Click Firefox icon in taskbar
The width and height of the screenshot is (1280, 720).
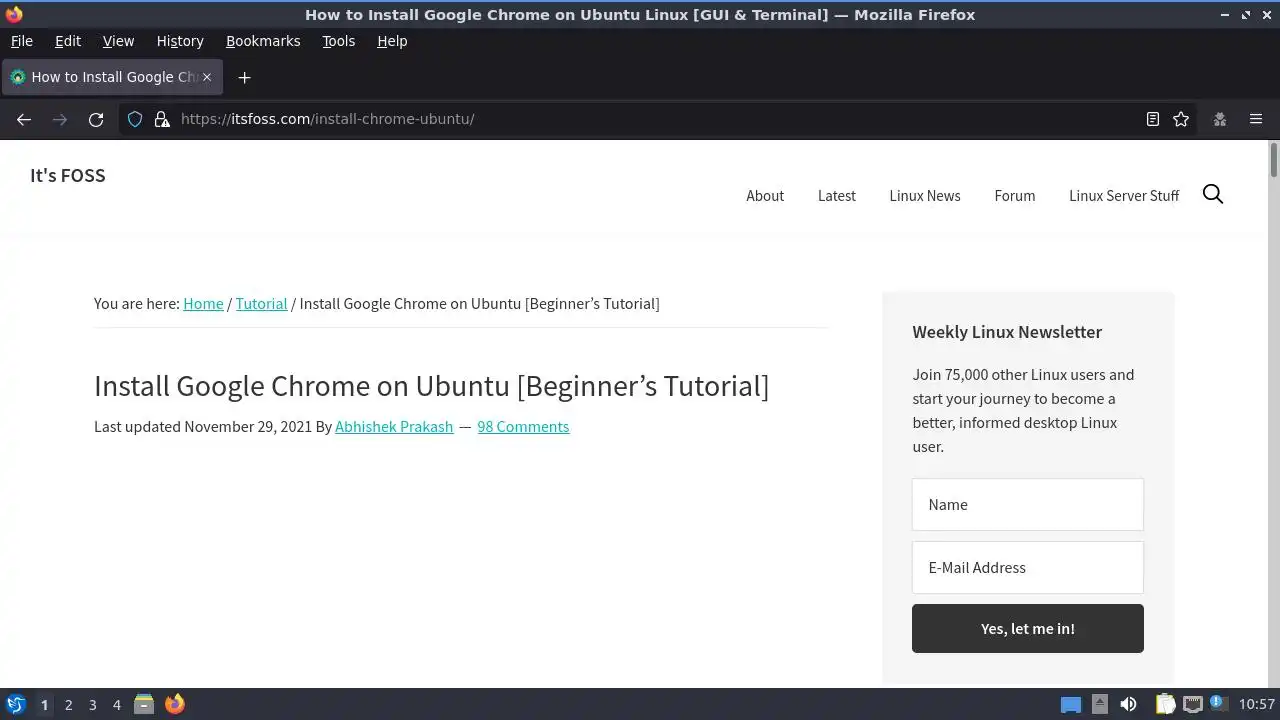click(174, 704)
